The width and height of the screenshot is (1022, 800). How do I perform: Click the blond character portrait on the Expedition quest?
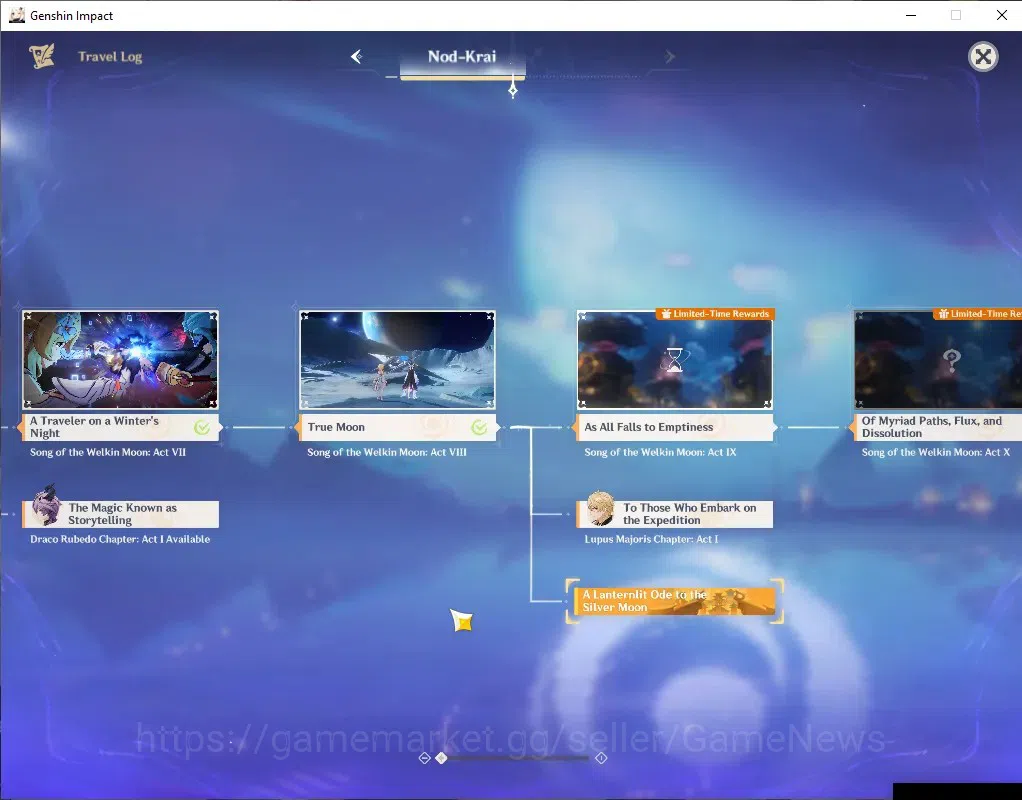(600, 509)
